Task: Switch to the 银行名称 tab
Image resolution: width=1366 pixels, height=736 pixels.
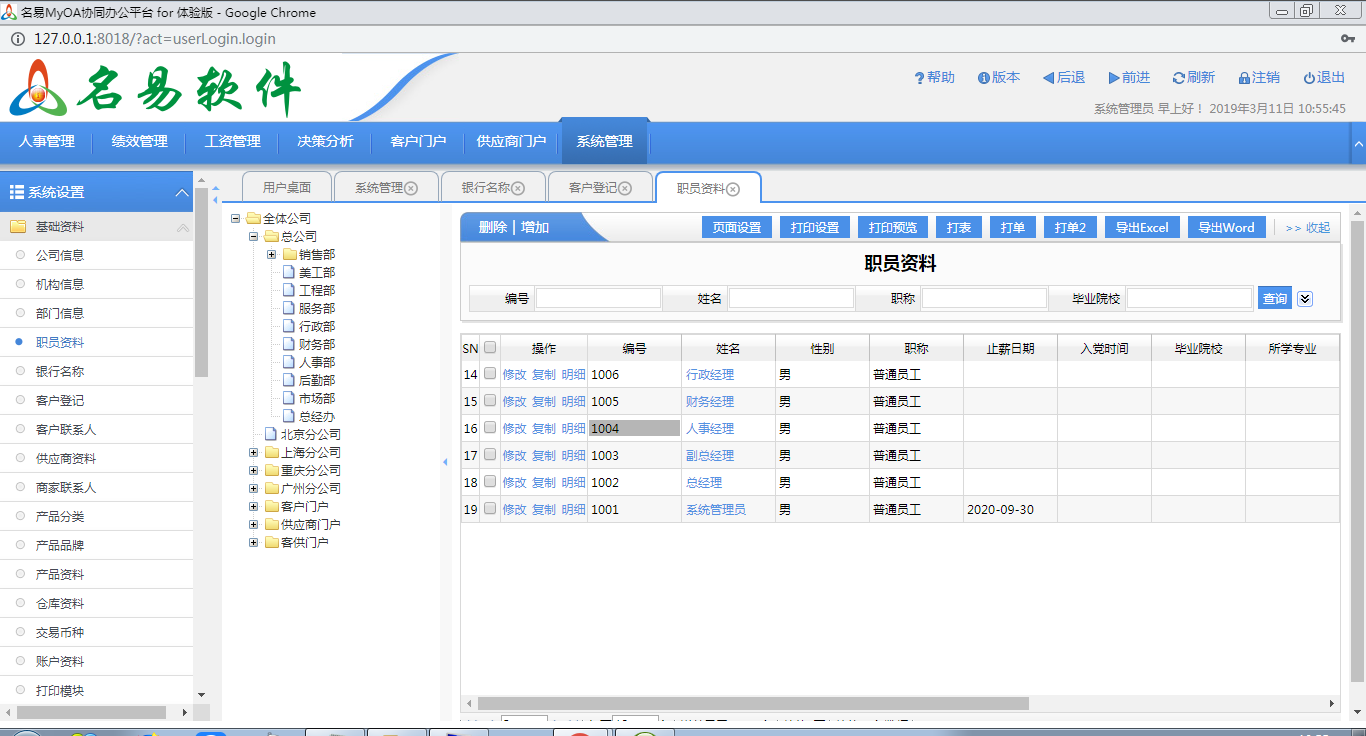Action: 486,188
